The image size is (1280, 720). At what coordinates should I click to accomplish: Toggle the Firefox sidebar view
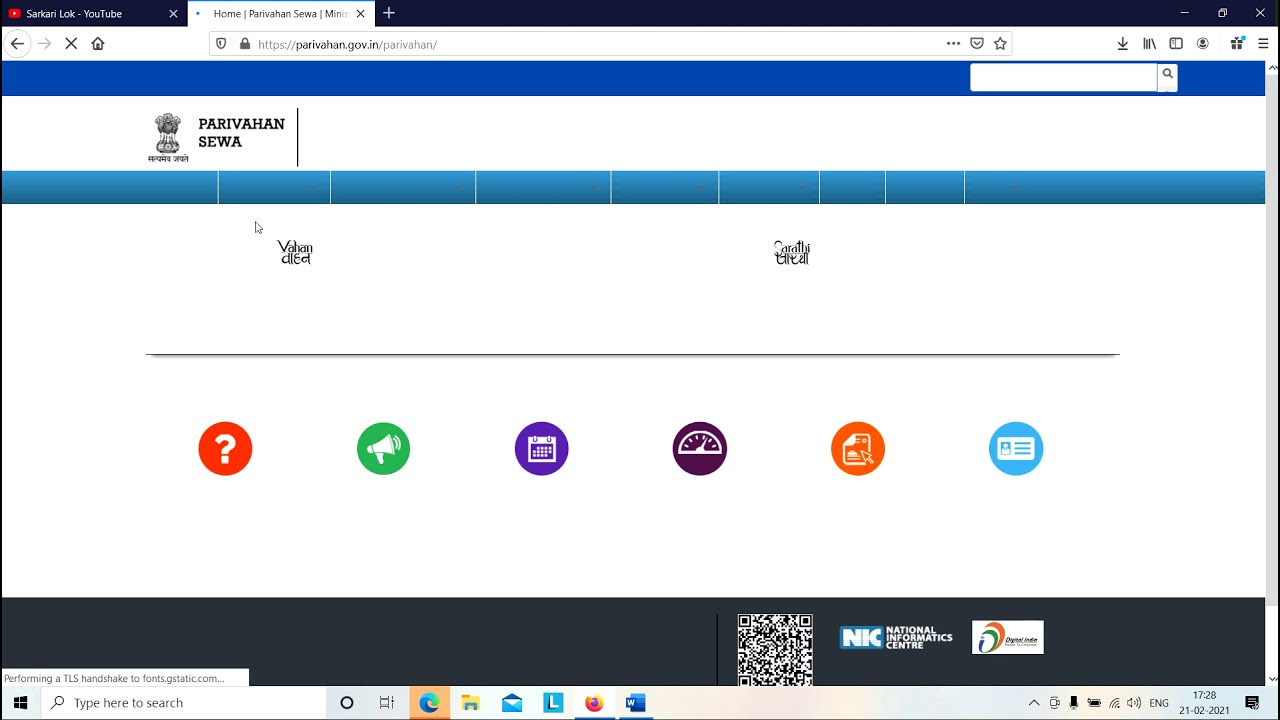point(1176,44)
